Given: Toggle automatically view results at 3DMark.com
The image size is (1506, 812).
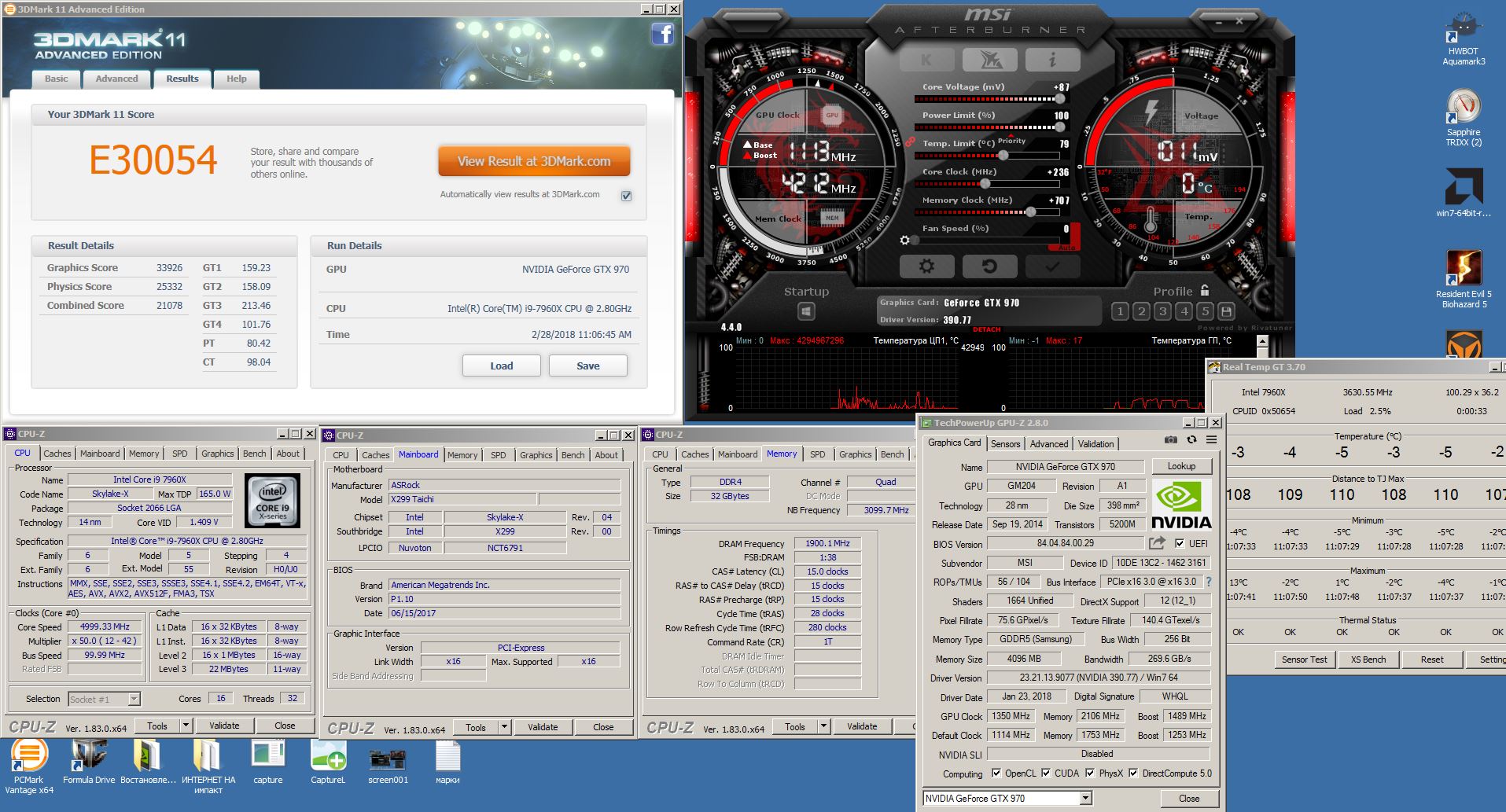Looking at the screenshot, I should 626,196.
